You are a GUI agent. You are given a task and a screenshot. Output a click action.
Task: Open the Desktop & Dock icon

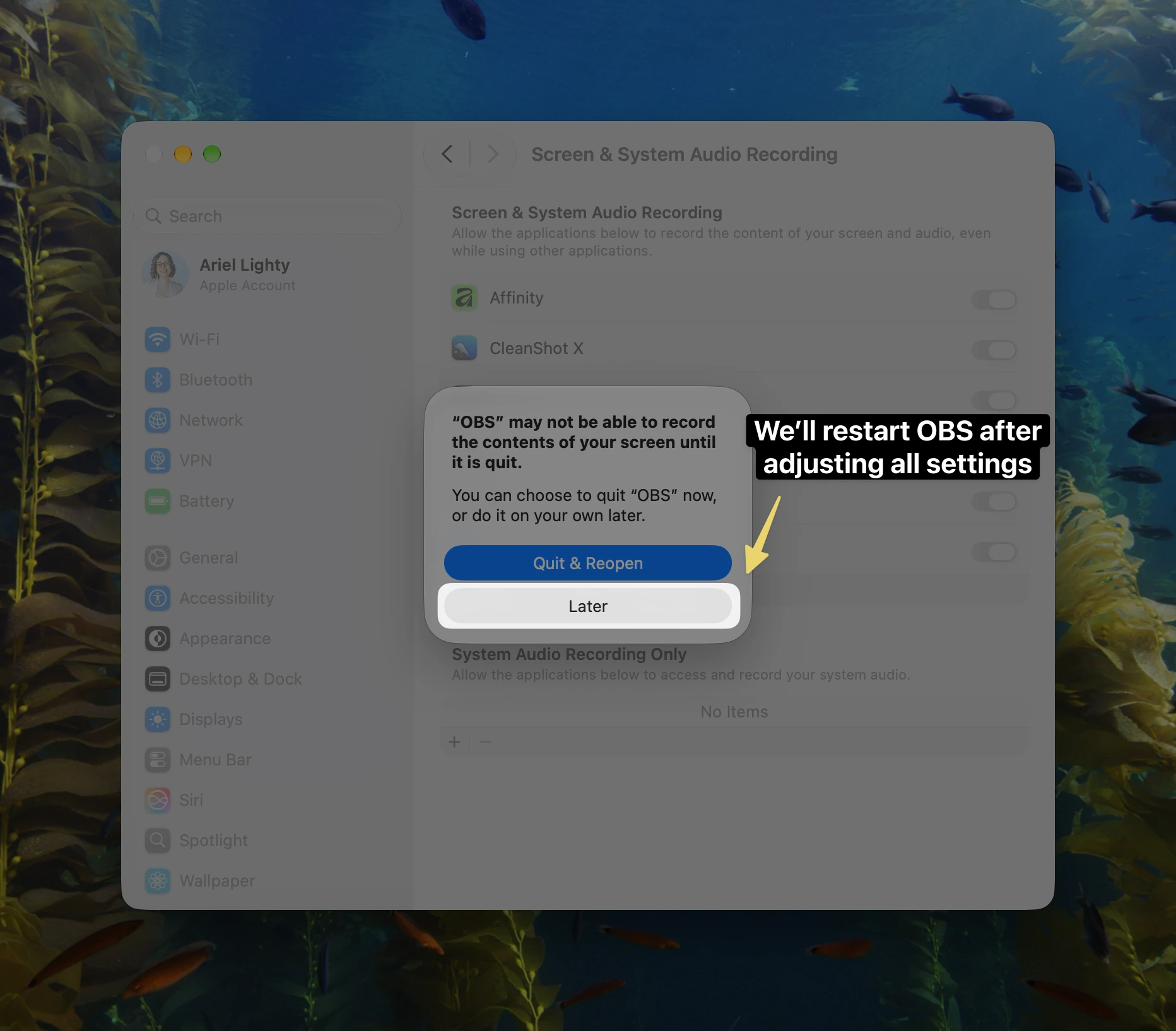click(158, 679)
